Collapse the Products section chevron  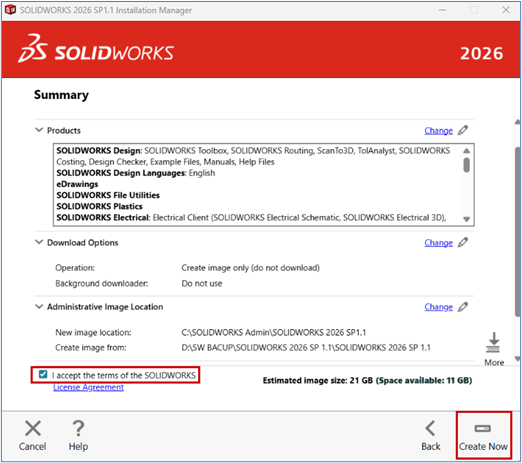tap(39, 130)
